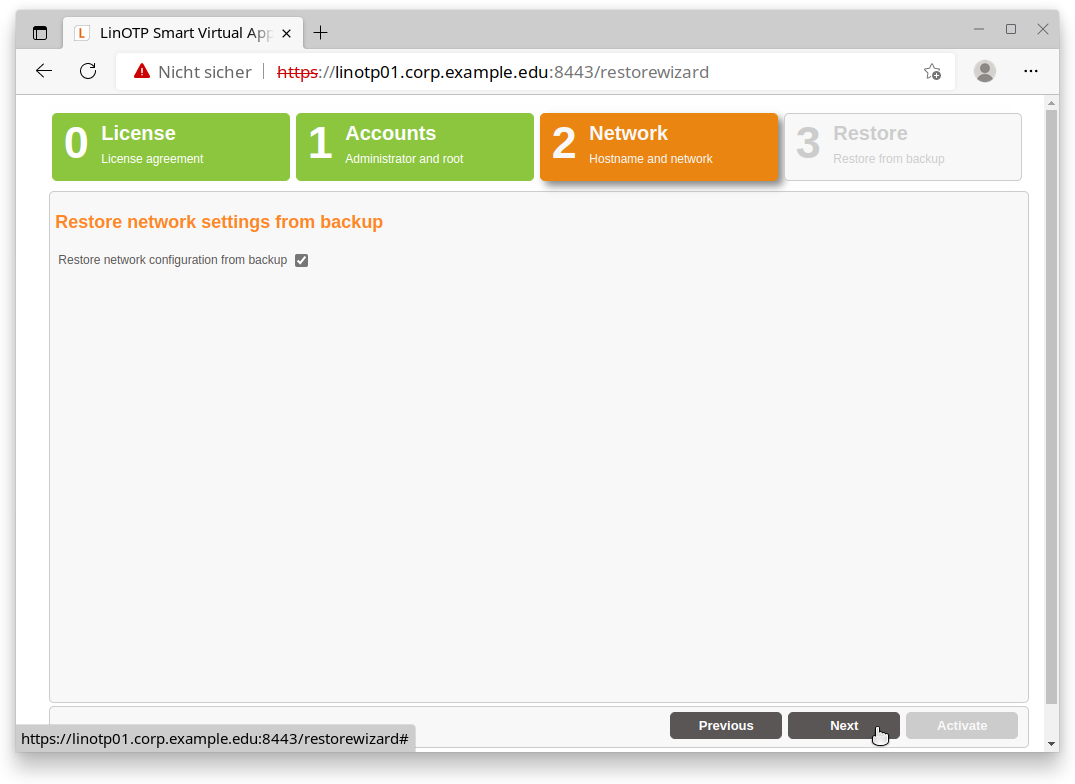Image resolution: width=1075 pixels, height=784 pixels.
Task: Go to step 0 License
Action: [171, 146]
